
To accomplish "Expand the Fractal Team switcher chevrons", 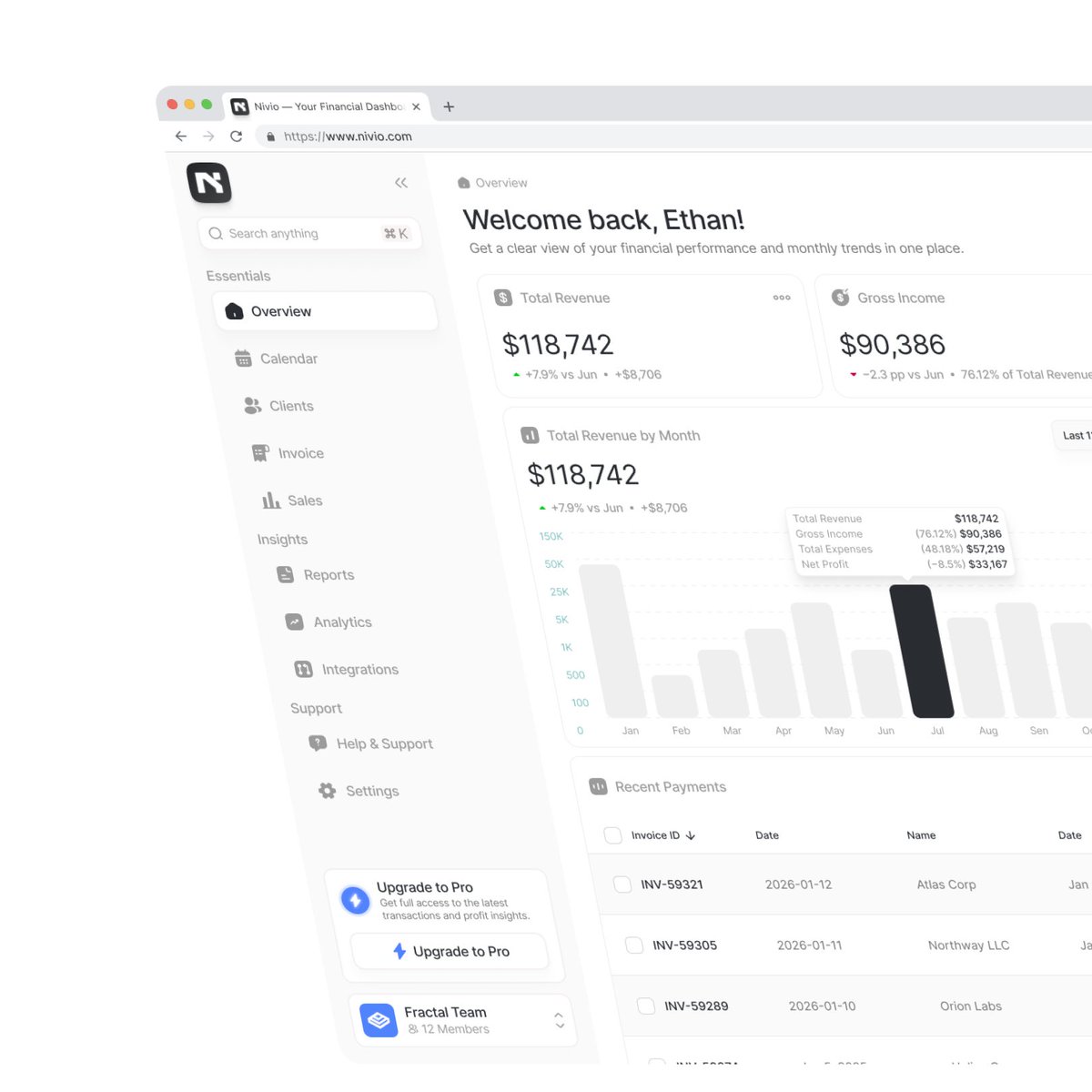I will tap(559, 1021).
